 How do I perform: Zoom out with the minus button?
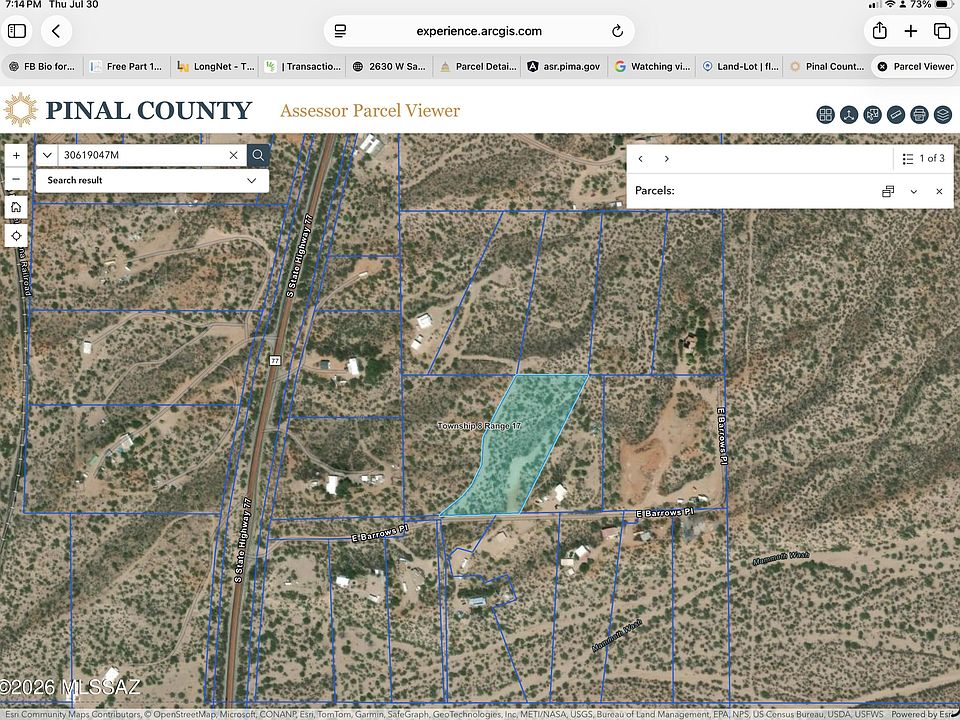coord(16,179)
